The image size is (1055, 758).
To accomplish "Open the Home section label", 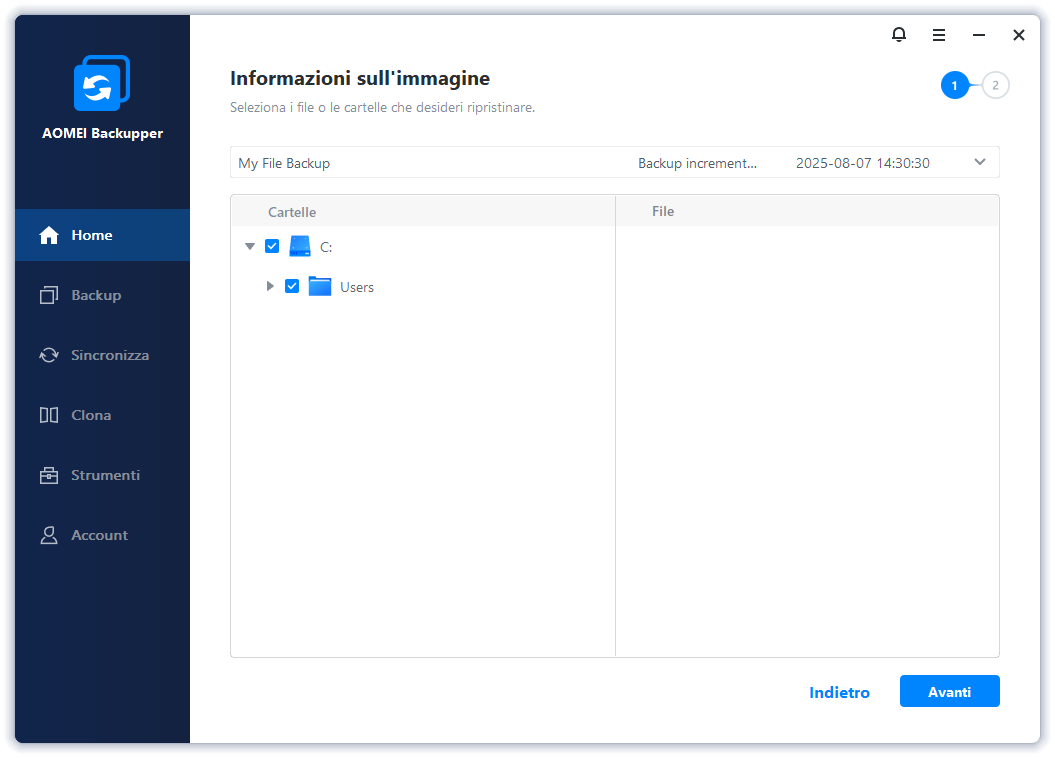I will 92,235.
